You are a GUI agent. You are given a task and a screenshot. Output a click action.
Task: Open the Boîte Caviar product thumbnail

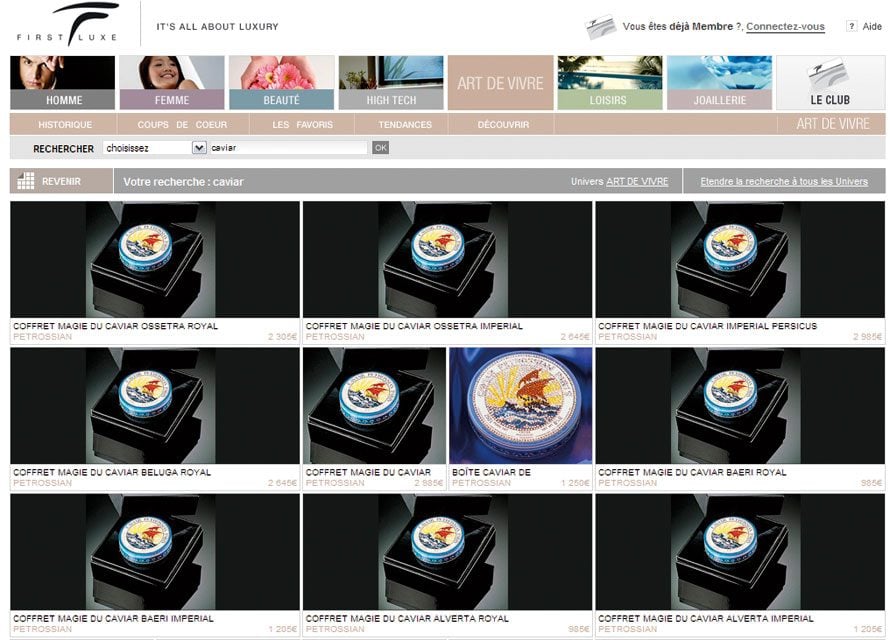click(x=520, y=405)
